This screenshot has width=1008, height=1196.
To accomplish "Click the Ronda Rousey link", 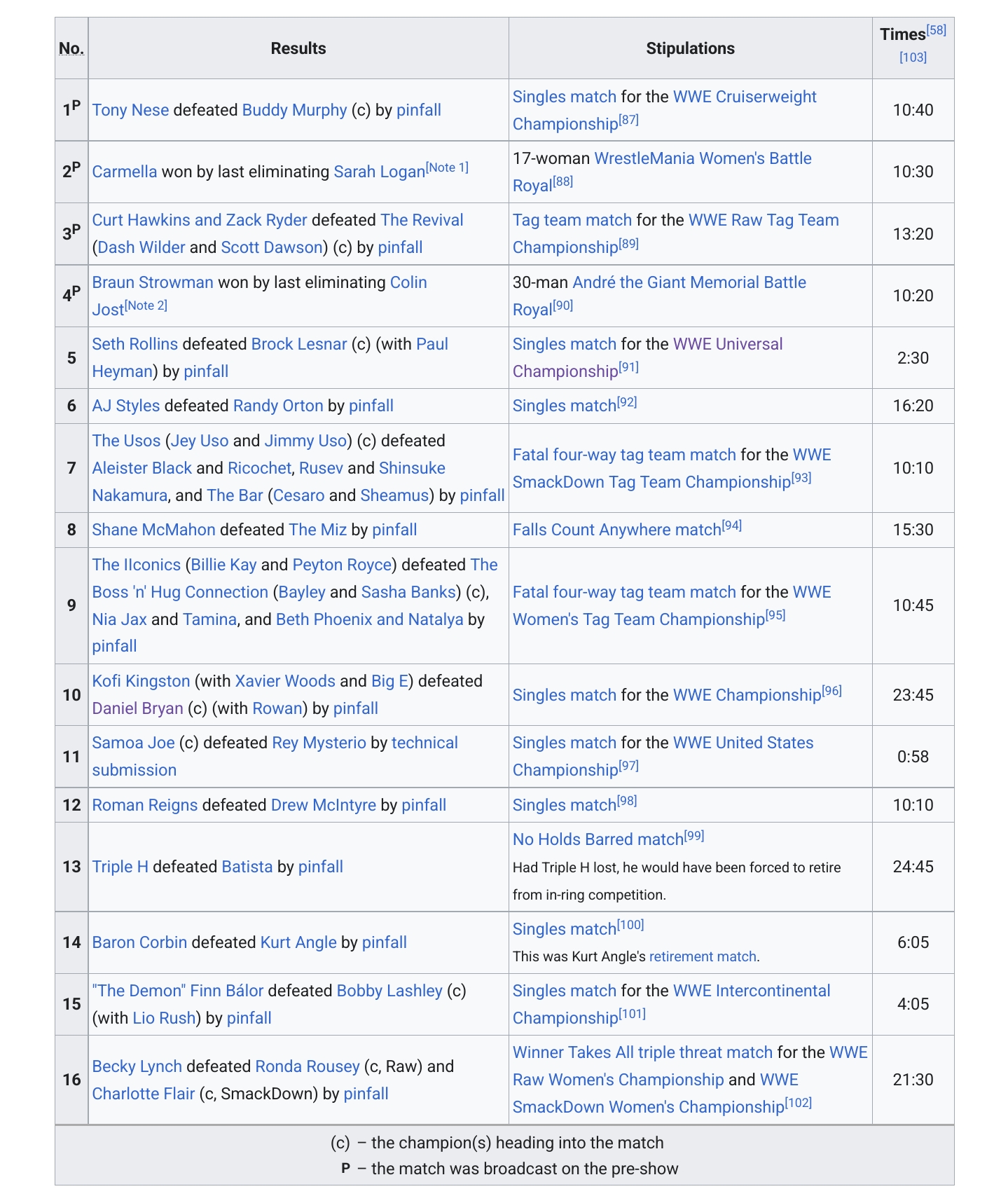I will click(308, 1066).
